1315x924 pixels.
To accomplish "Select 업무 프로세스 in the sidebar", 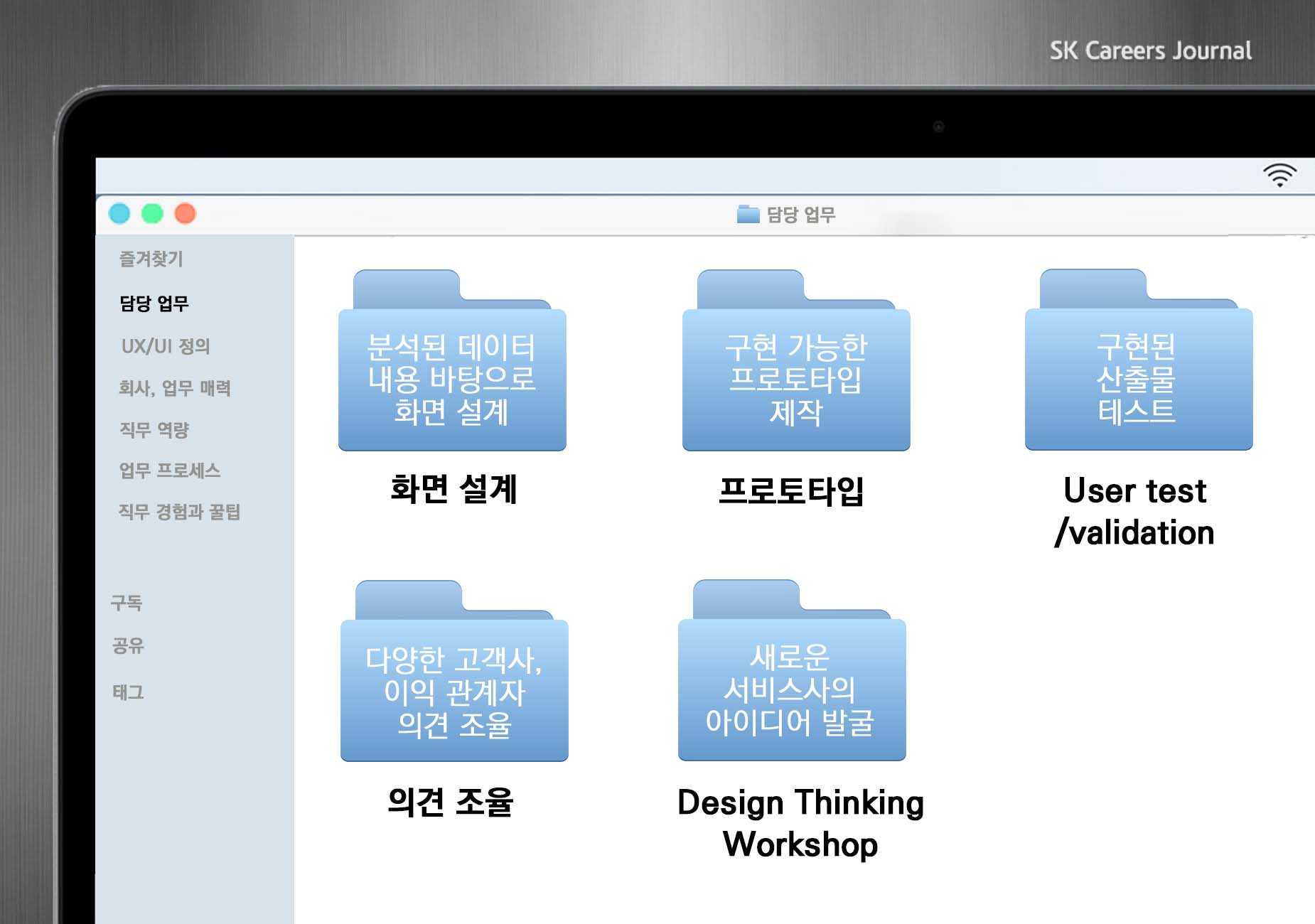I will tap(170, 471).
